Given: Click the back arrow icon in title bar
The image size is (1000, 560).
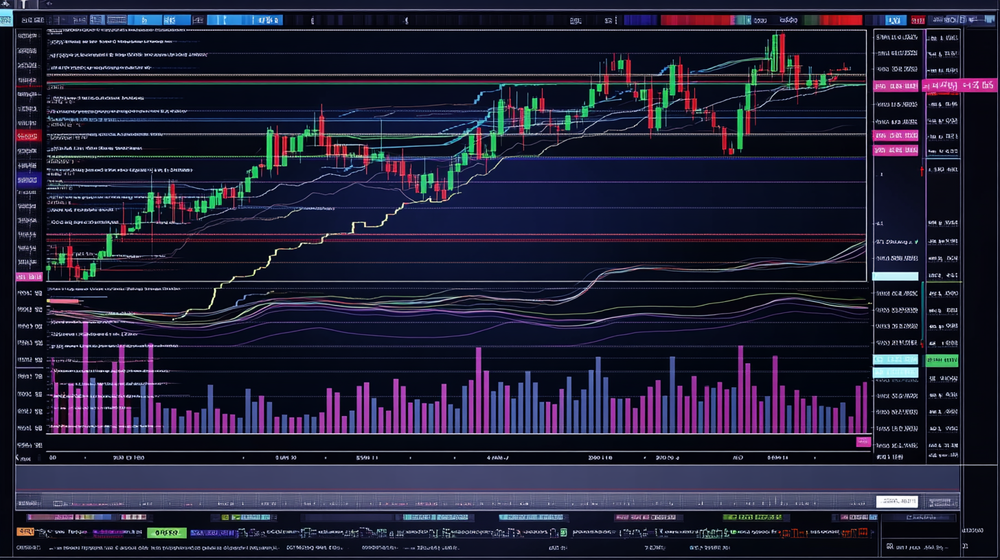Looking at the screenshot, I should 47,5.
